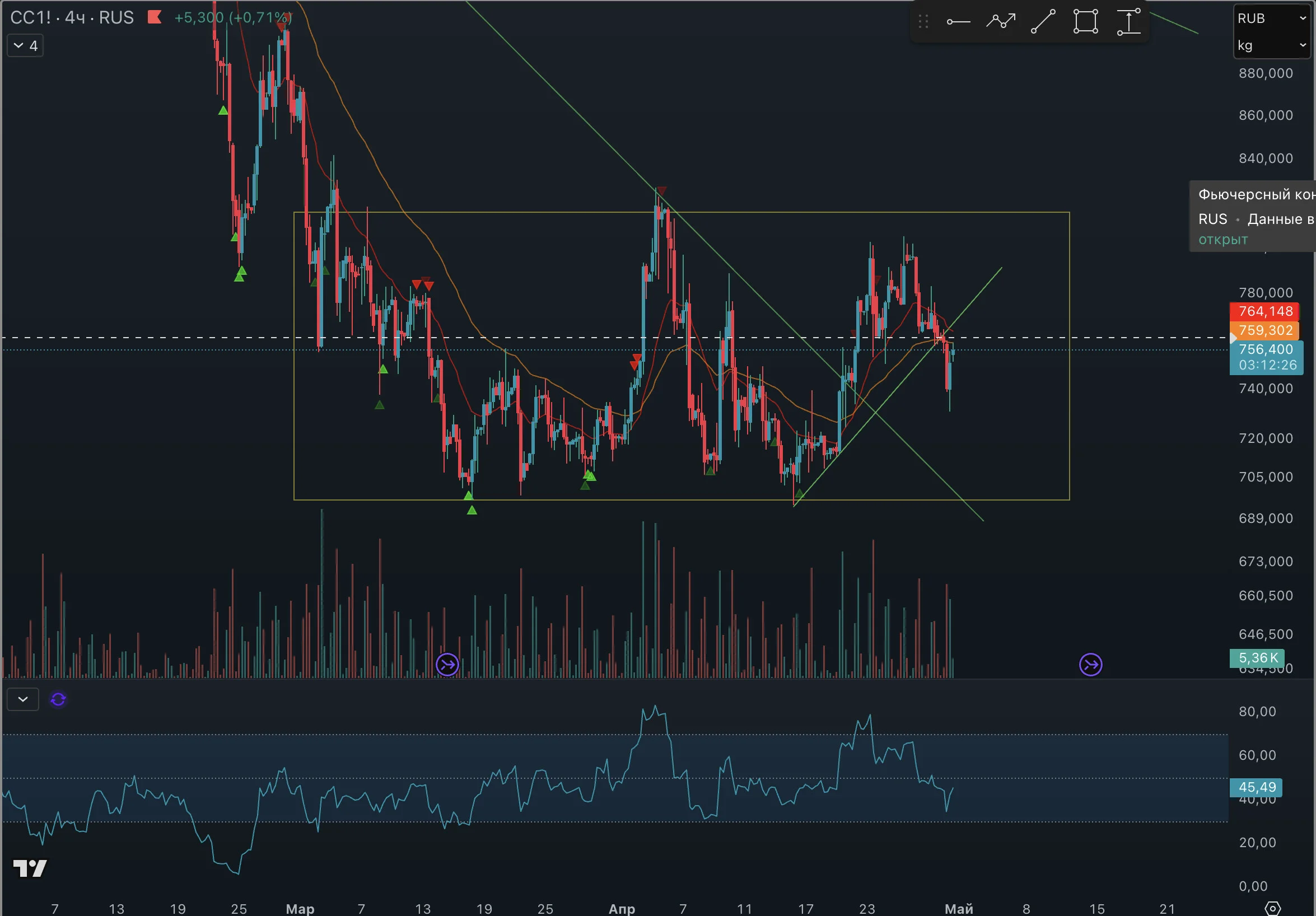Click the purple refresh icon in RSI pane
1316x916 pixels.
coord(58,699)
